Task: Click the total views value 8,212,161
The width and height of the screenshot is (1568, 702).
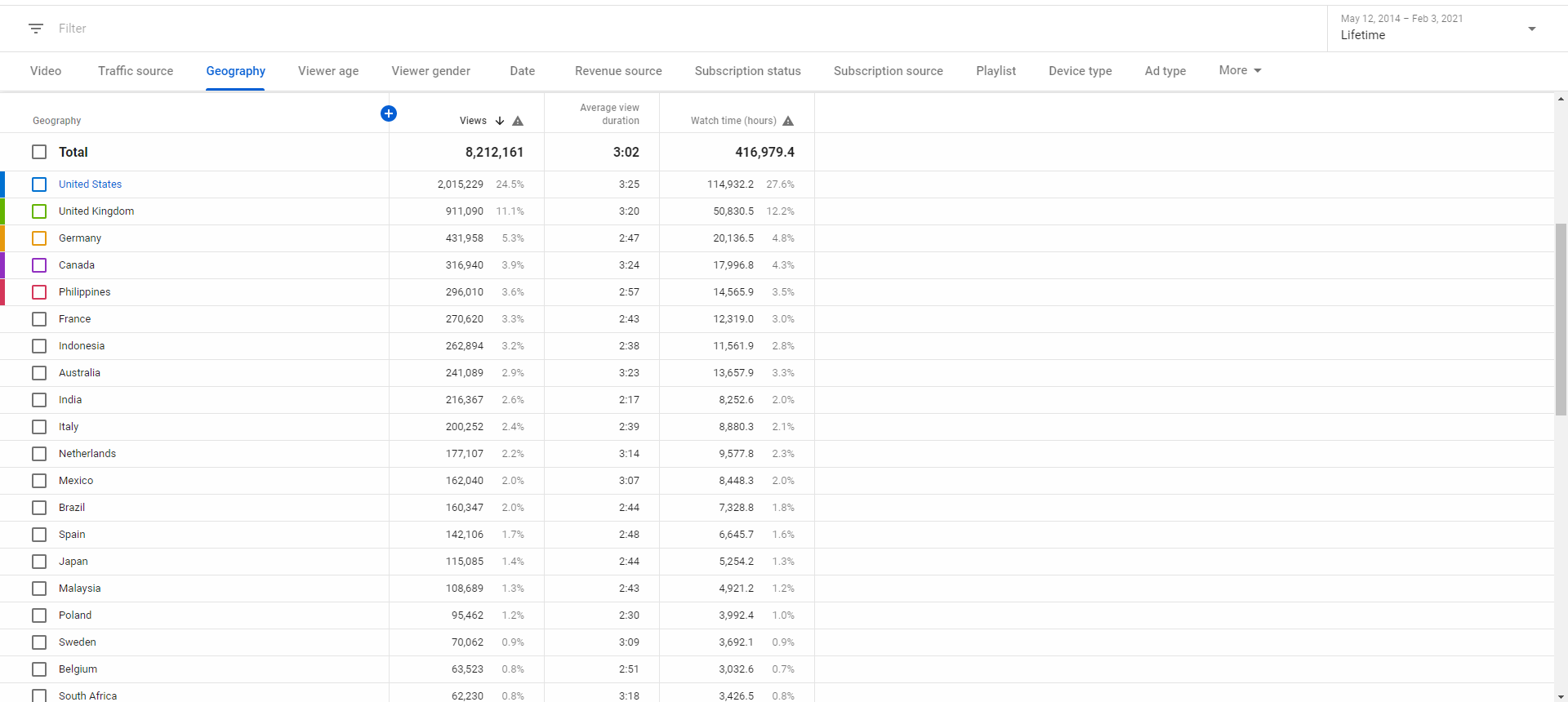Action: pyautogui.click(x=494, y=152)
